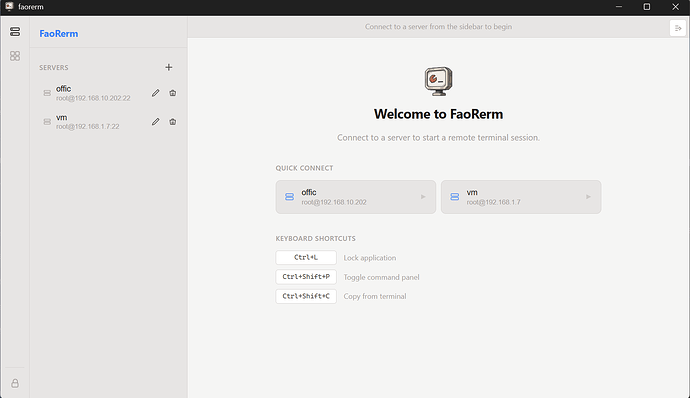Close the faorerm window
This screenshot has height=398, width=690.
675,7
